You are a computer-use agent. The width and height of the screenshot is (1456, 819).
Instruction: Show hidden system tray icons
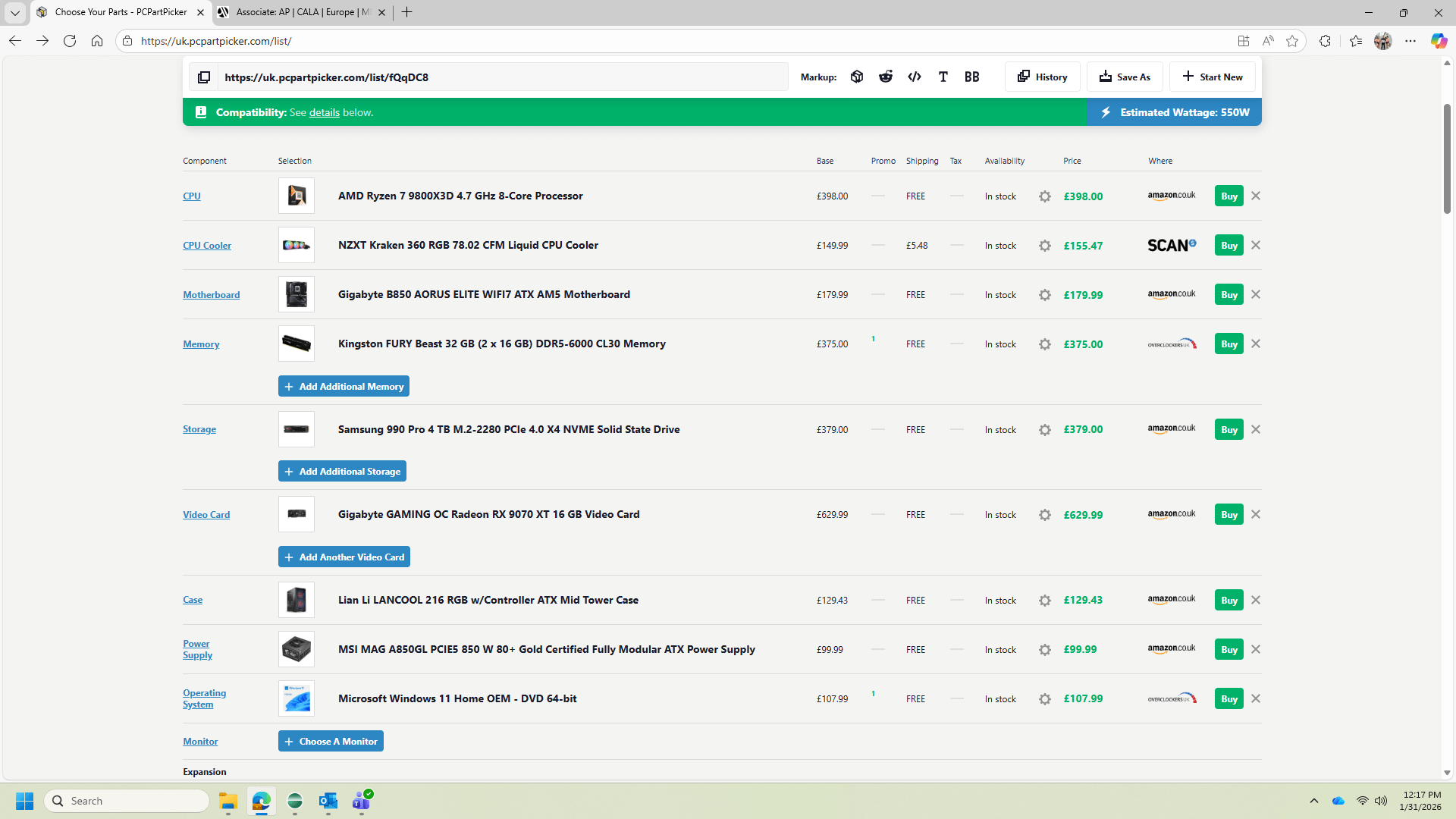click(x=1314, y=801)
